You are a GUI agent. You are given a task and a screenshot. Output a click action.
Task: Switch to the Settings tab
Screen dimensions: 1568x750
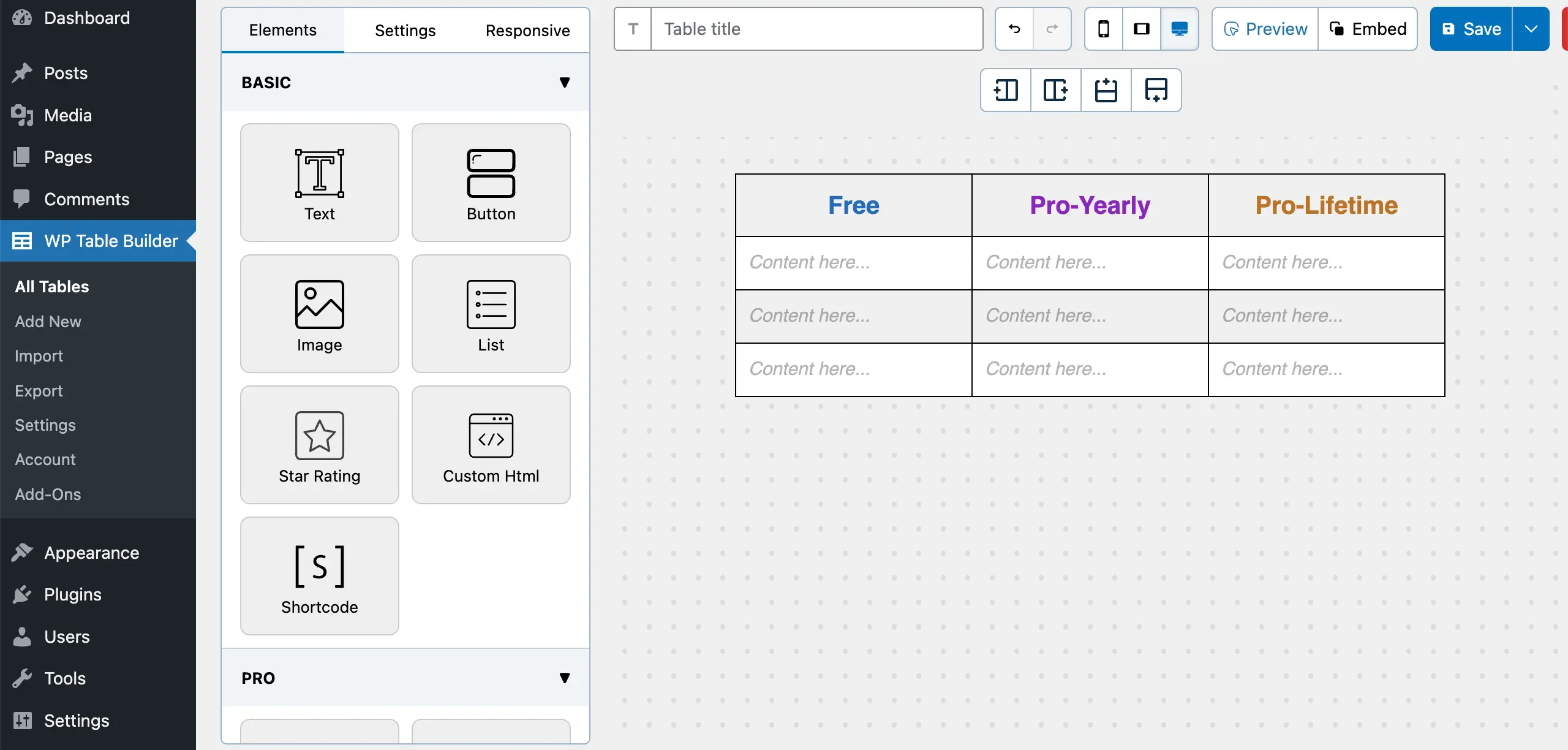[404, 30]
